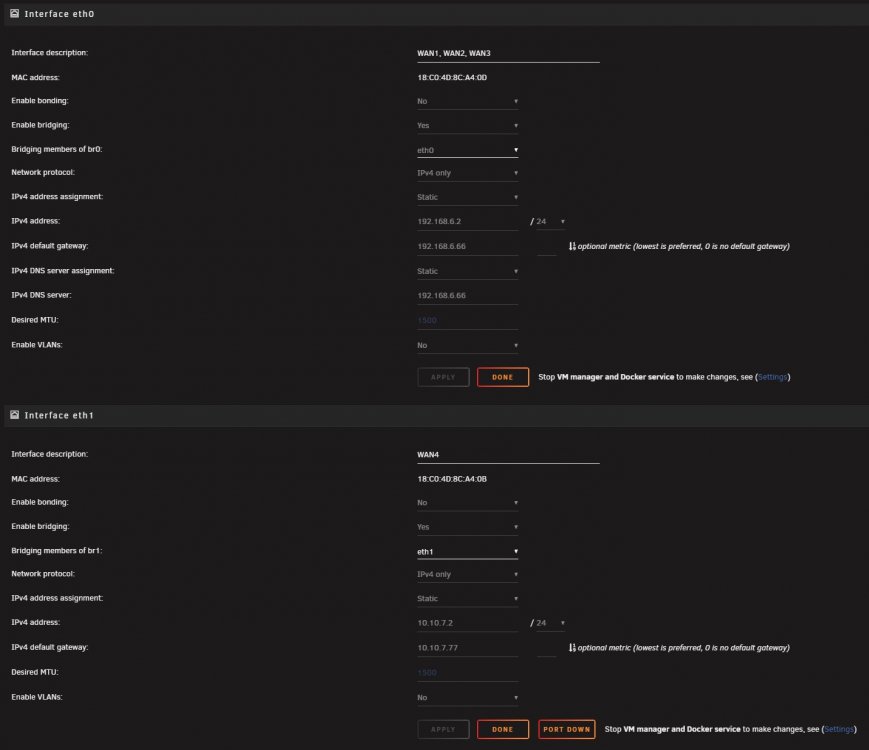Open eth1 Enable bridging dropdown
The width and height of the screenshot is (869, 750).
tap(467, 527)
